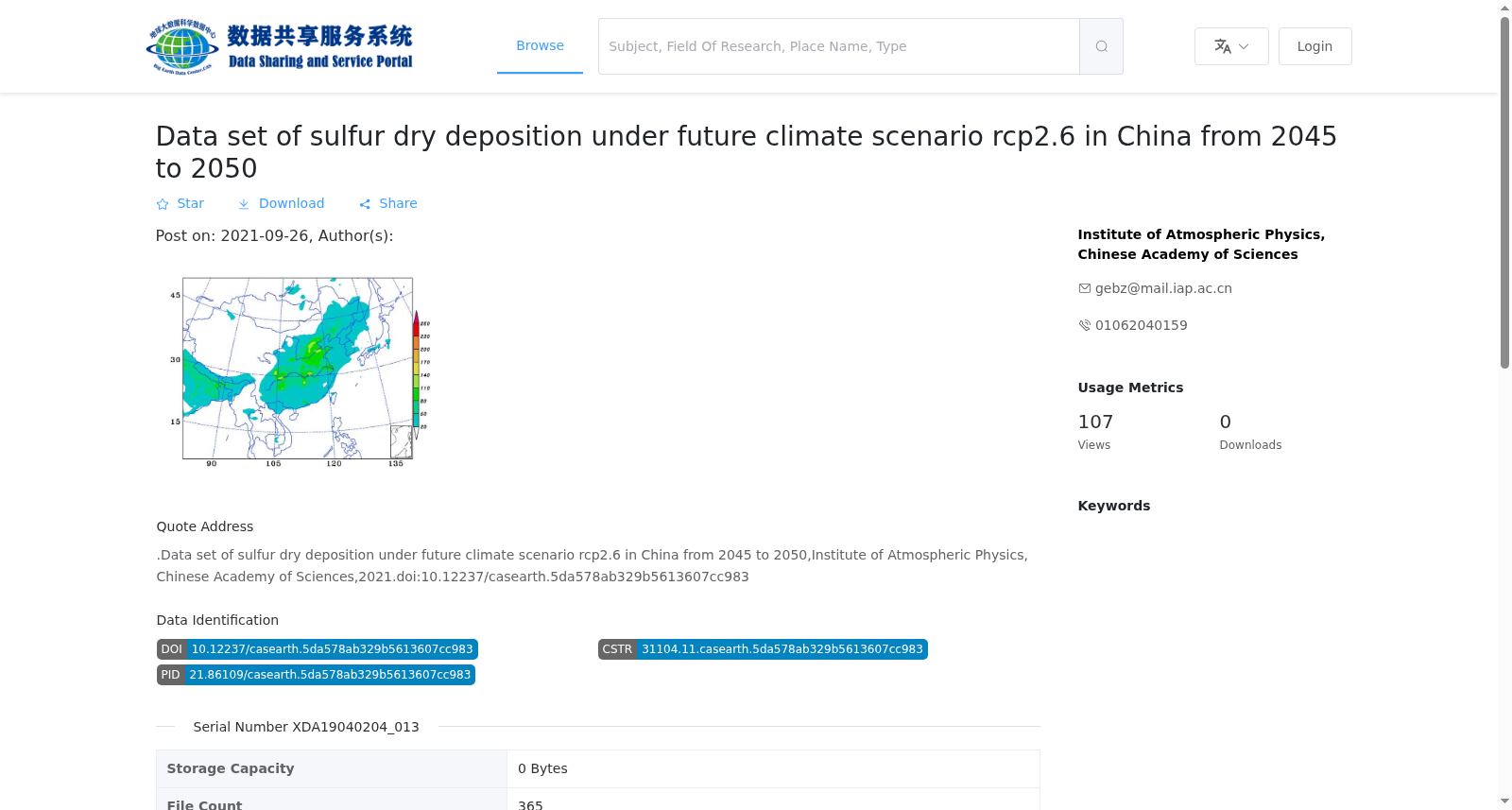The height and width of the screenshot is (810, 1512).
Task: Click the PID identifier badge
Action: click(316, 675)
